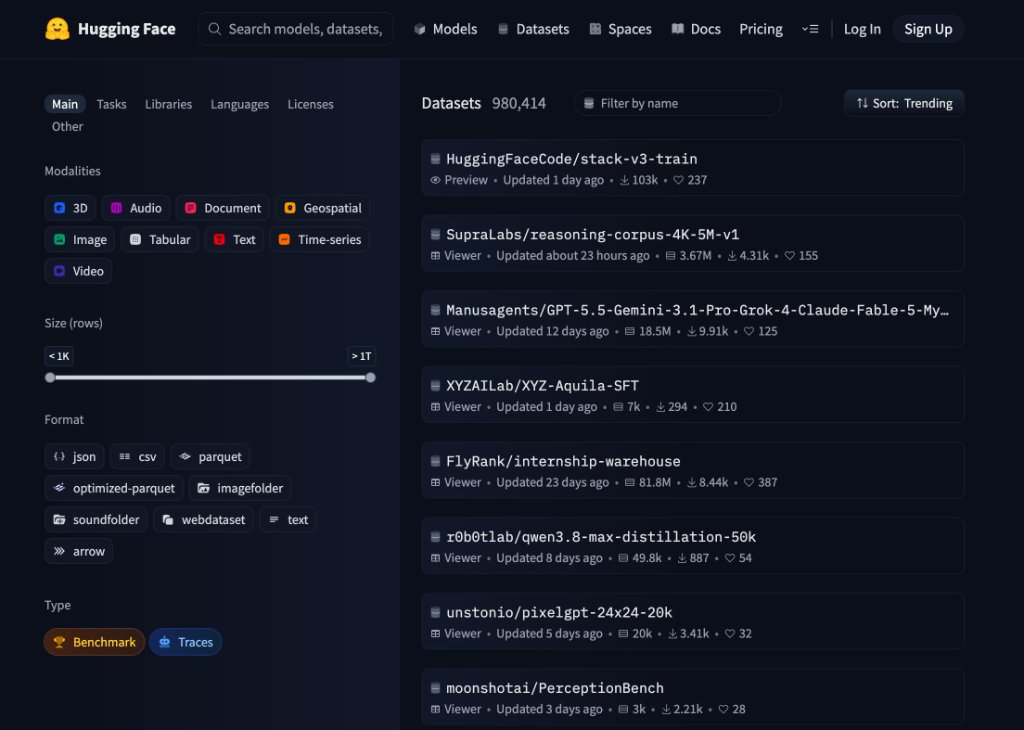The image size is (1024, 730).
Task: Select the webdataset format filter
Action: pyautogui.click(x=203, y=520)
